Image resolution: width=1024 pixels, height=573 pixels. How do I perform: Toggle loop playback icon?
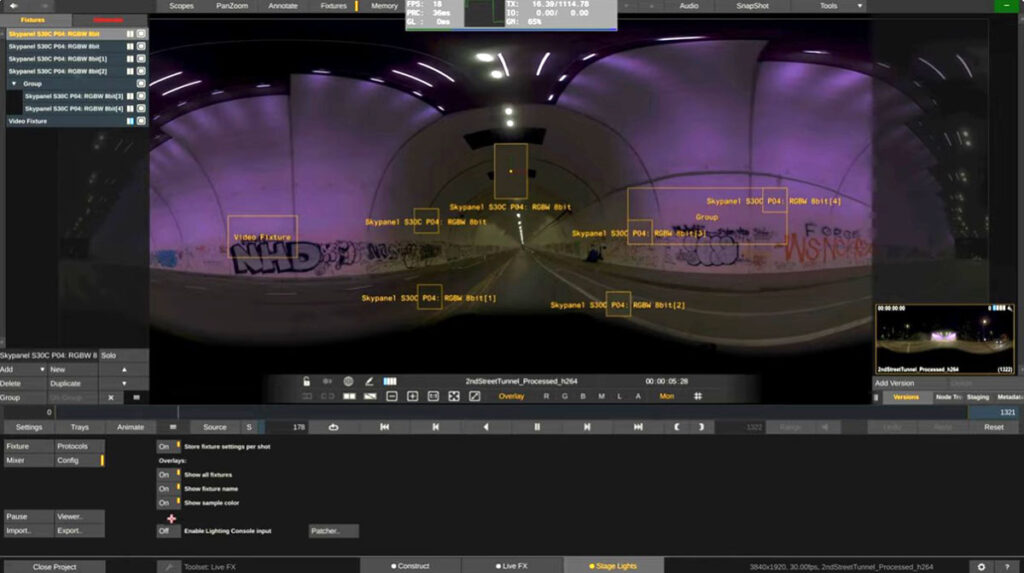coord(333,427)
